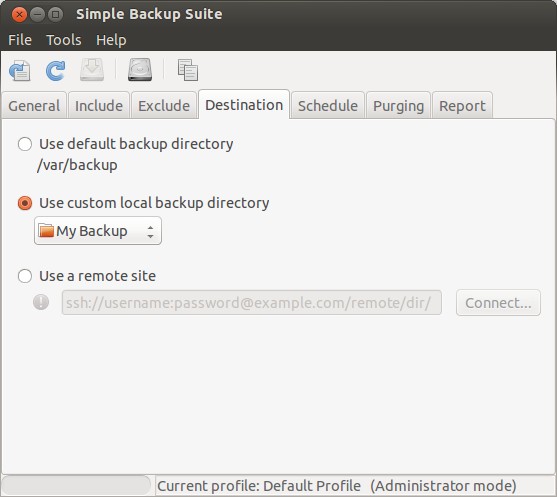
Task: Click the Connect... button
Action: [498, 303]
